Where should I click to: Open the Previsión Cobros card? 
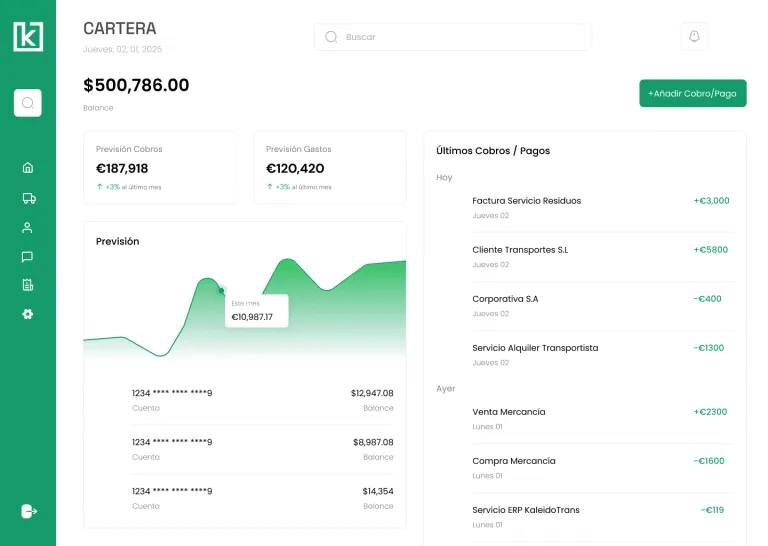[x=160, y=167]
